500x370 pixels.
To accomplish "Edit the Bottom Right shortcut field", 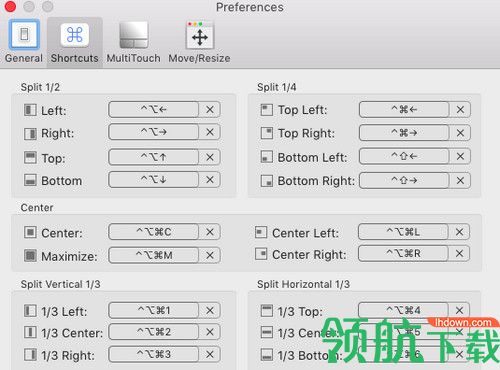I will [404, 181].
